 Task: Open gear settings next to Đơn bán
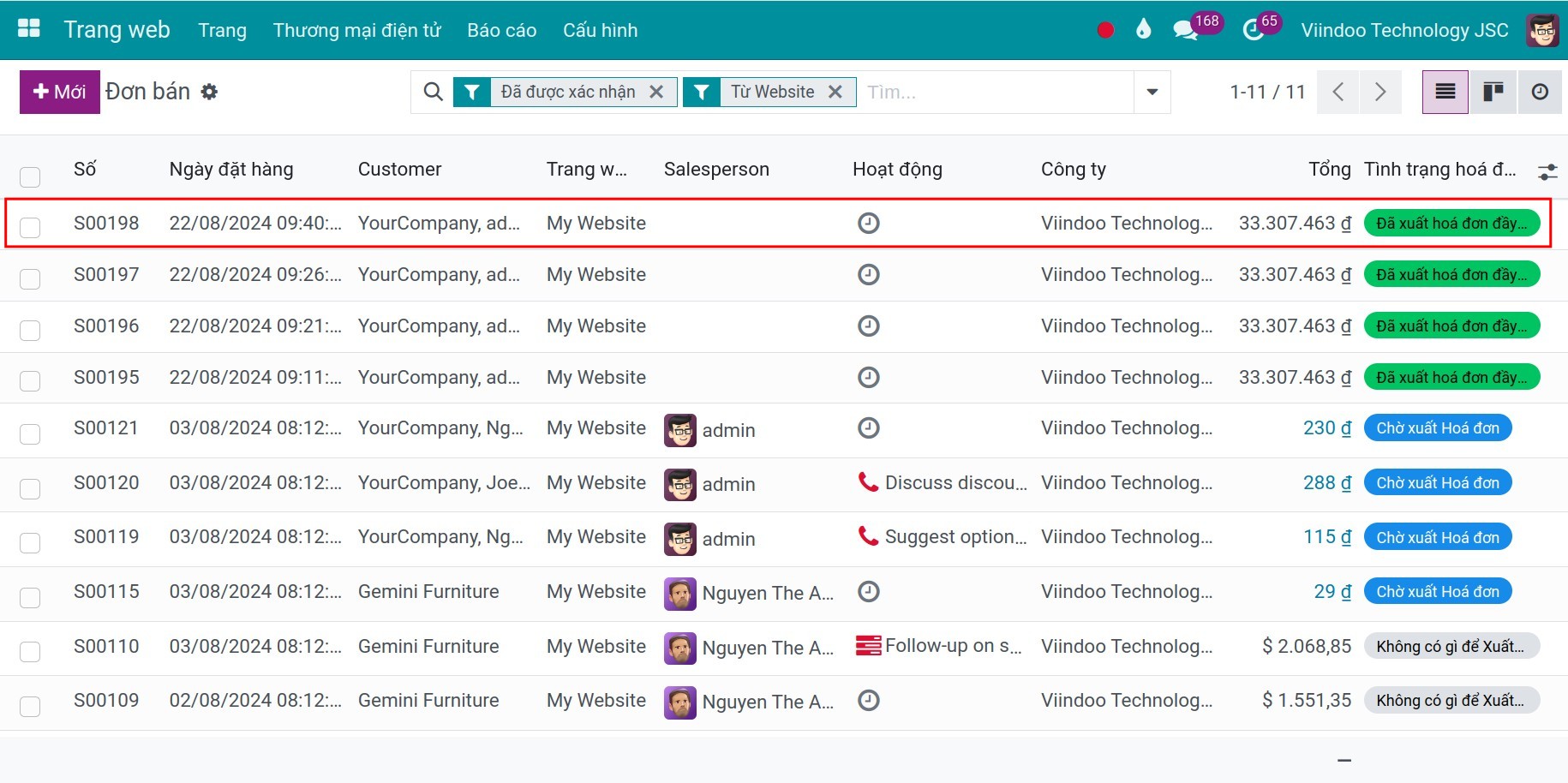point(209,92)
